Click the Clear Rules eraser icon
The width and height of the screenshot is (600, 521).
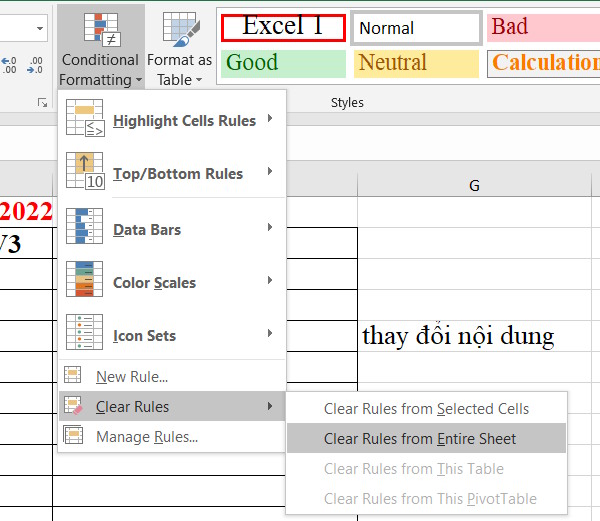pos(73,405)
